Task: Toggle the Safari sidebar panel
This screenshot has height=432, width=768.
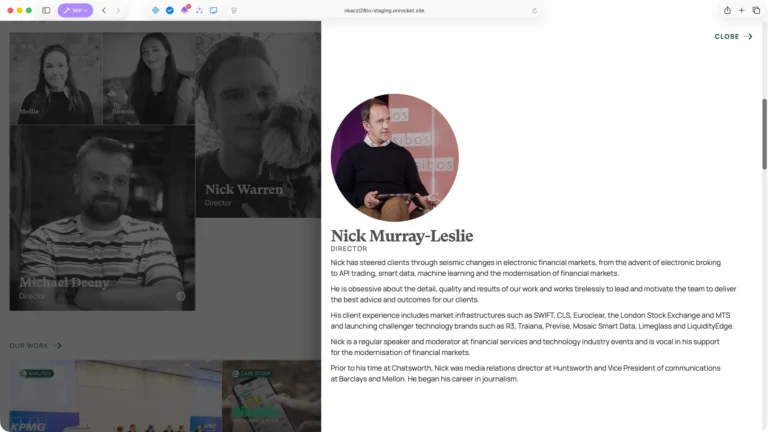Action: point(46,10)
